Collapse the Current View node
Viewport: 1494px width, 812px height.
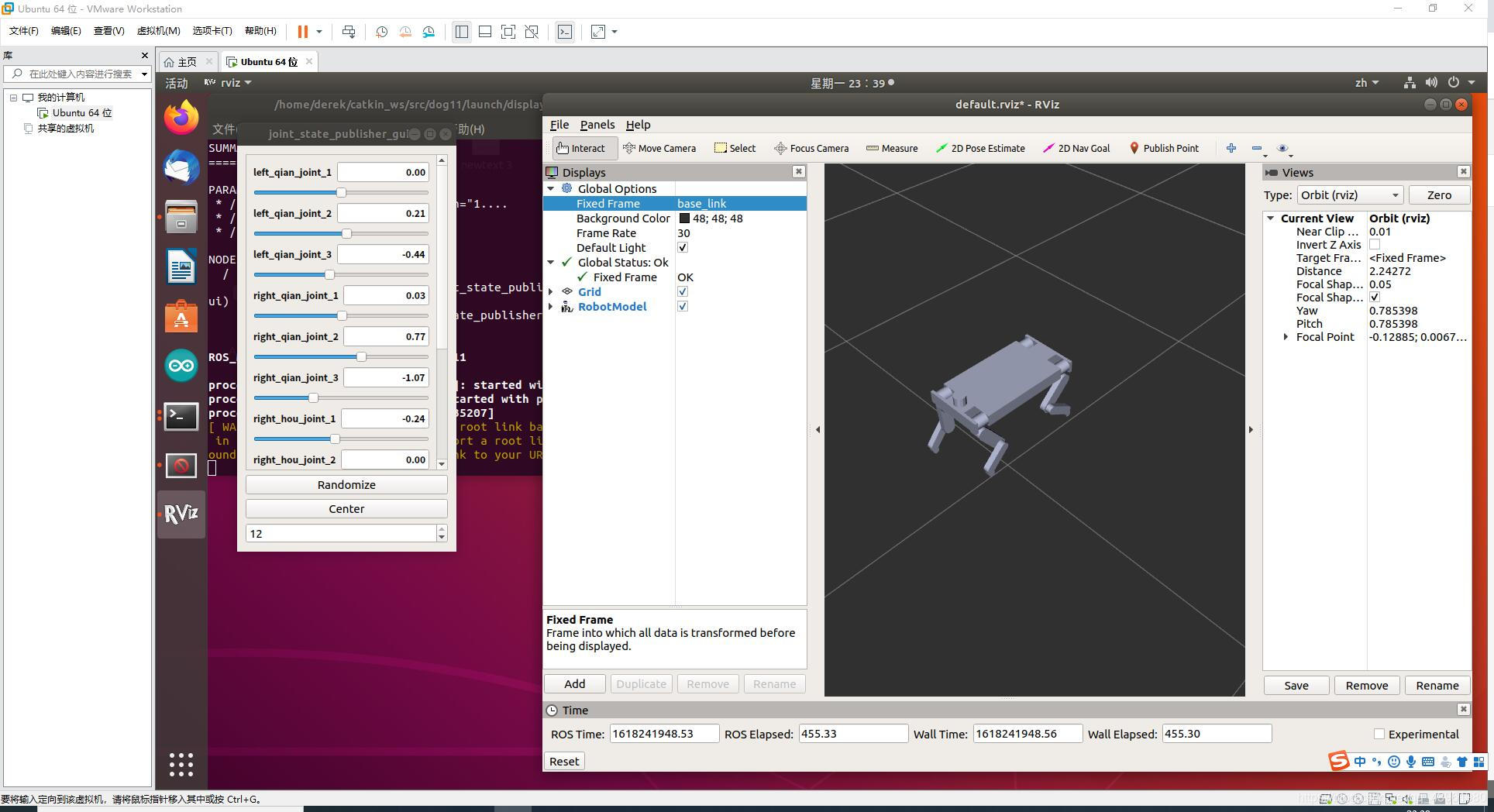[1271, 218]
